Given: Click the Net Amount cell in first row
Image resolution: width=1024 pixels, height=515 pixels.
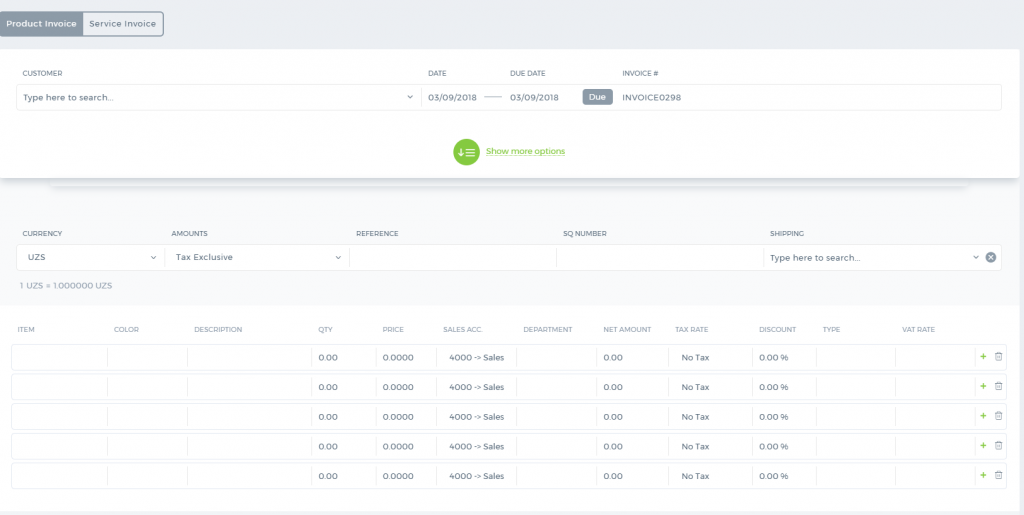Looking at the screenshot, I should (x=632, y=358).
